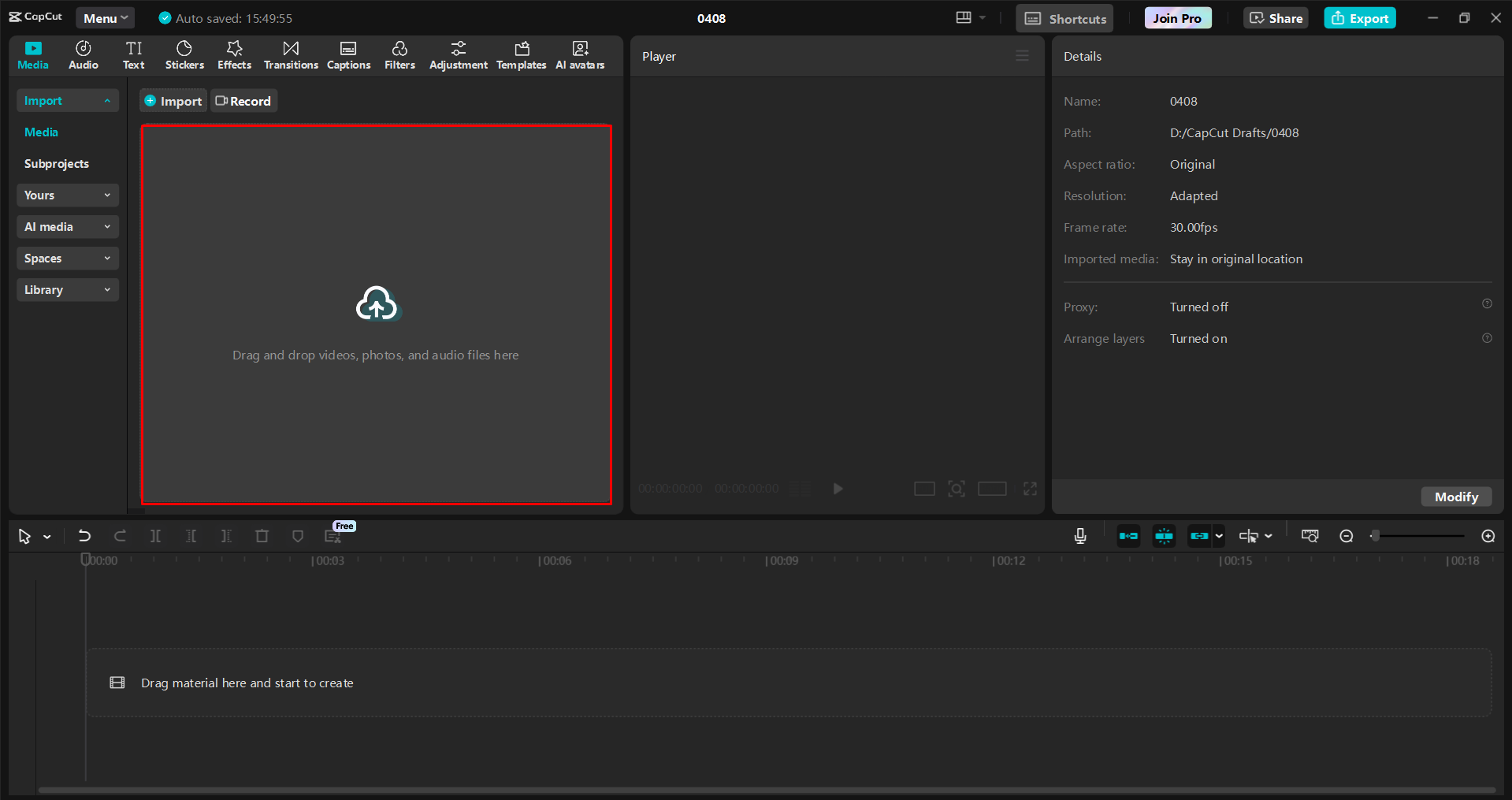
Task: Click the Export button
Action: point(1359,17)
